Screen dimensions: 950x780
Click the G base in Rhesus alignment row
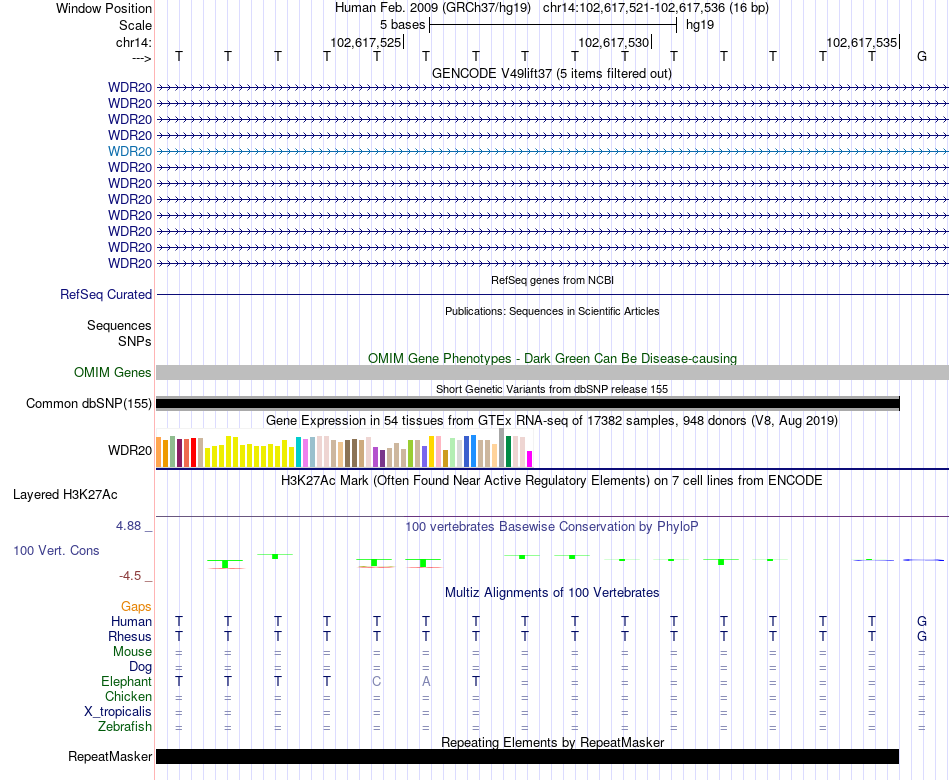click(x=922, y=636)
